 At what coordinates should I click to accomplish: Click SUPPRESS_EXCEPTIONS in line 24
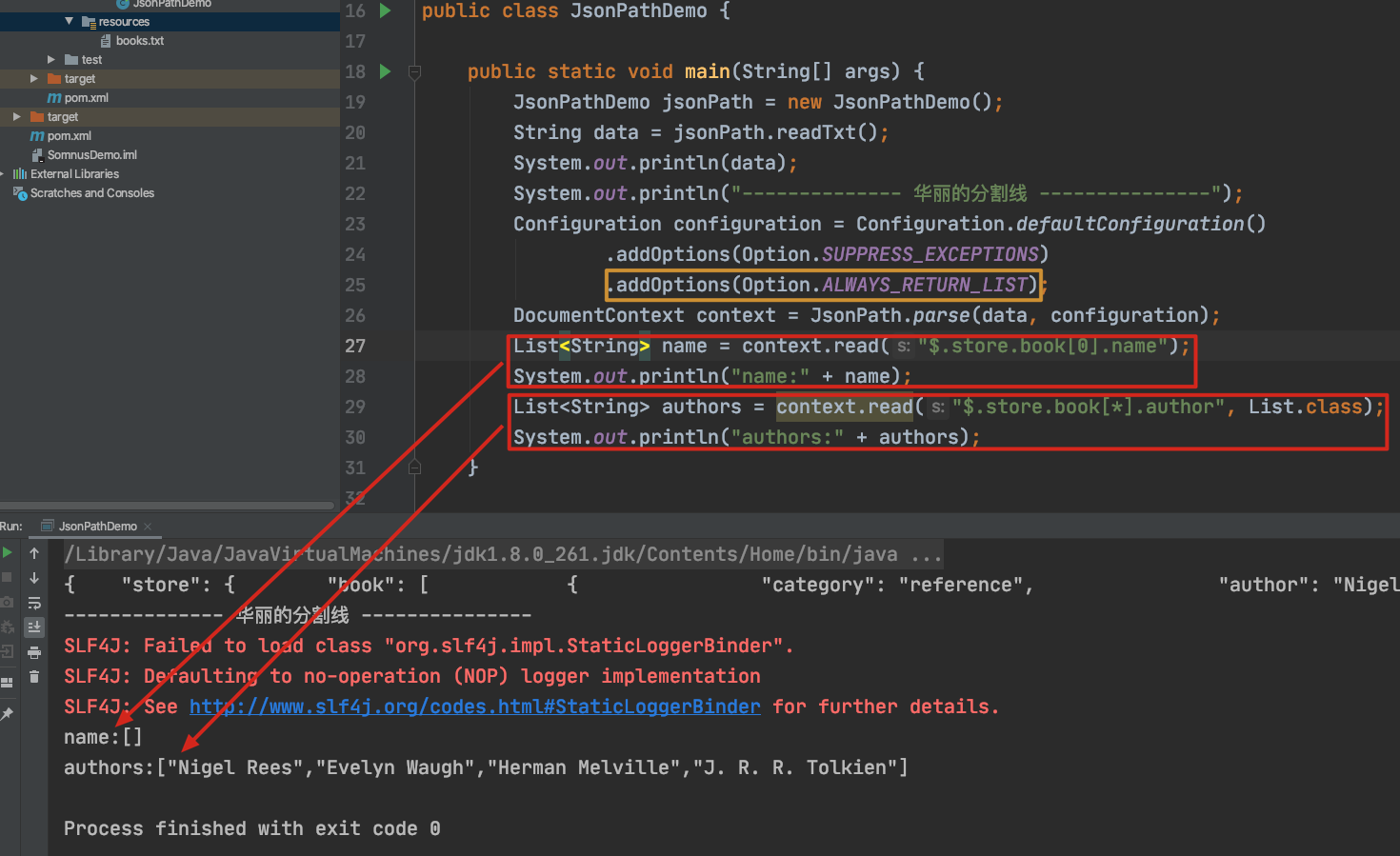click(x=930, y=254)
